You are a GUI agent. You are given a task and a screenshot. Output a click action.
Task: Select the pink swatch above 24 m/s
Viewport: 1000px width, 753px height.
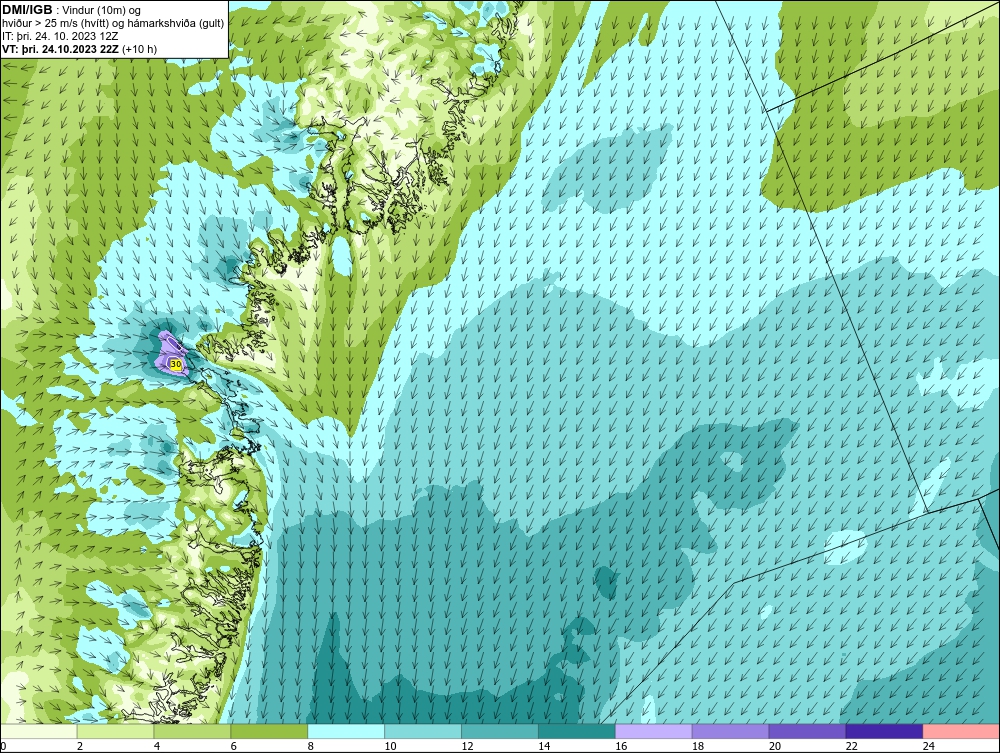click(961, 731)
